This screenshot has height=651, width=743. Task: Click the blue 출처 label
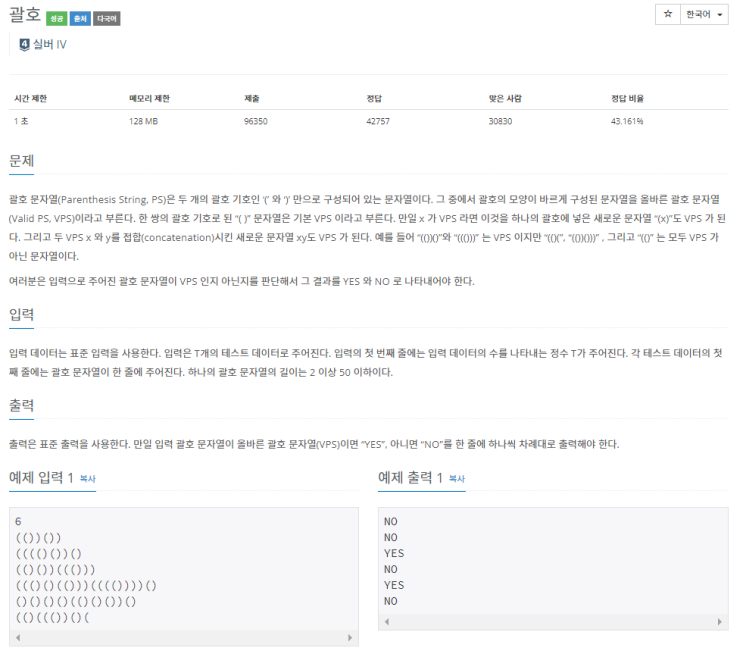pyautogui.click(x=80, y=18)
